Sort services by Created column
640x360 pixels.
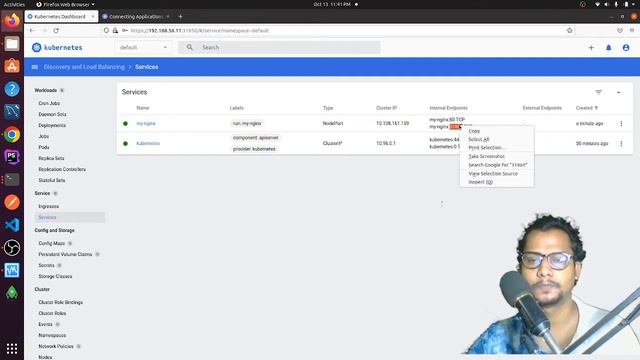(587, 108)
